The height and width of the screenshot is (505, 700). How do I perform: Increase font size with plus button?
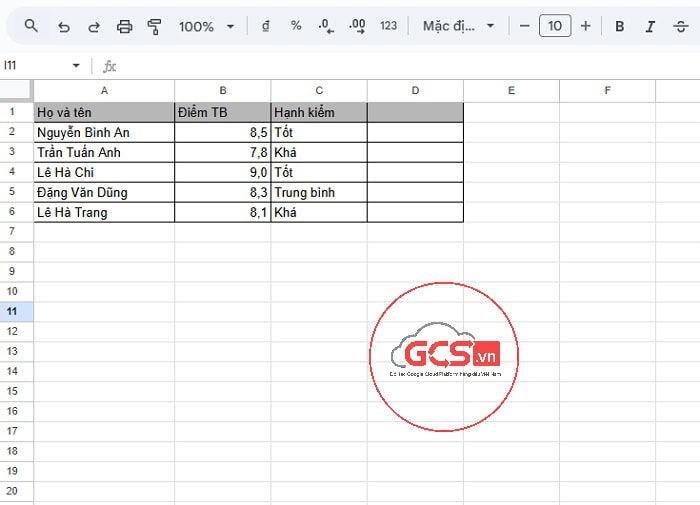pos(586,26)
